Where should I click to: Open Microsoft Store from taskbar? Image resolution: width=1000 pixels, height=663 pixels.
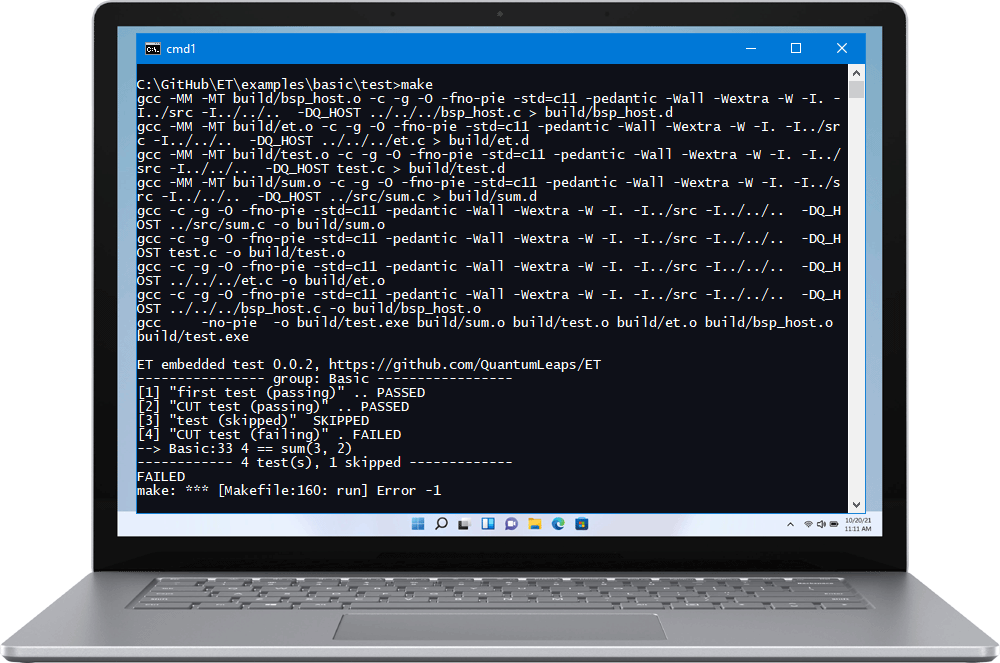(x=581, y=524)
